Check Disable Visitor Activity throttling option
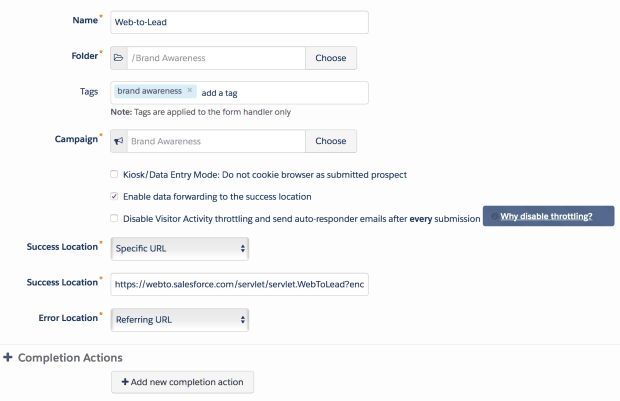 point(115,218)
